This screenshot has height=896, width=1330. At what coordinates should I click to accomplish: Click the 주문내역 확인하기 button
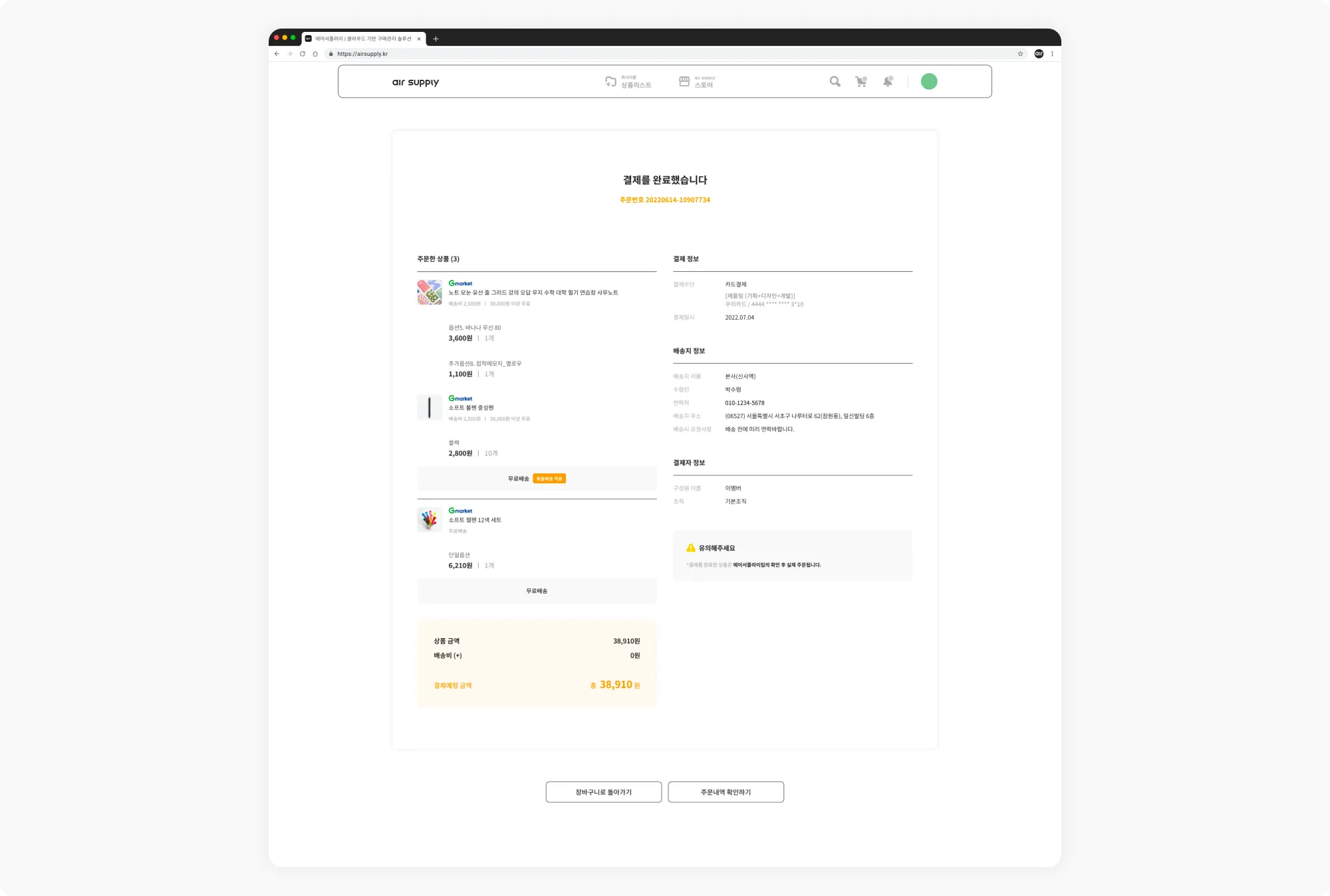(726, 792)
